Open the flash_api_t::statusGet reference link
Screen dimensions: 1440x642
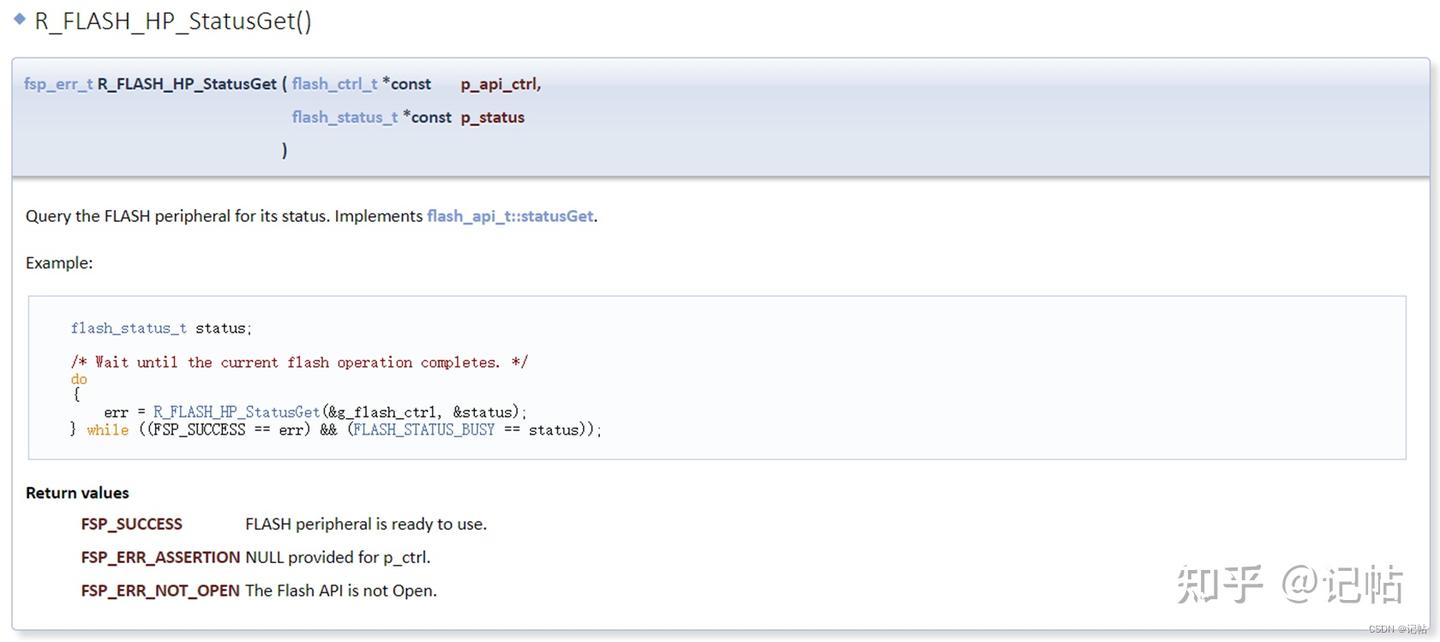point(511,216)
